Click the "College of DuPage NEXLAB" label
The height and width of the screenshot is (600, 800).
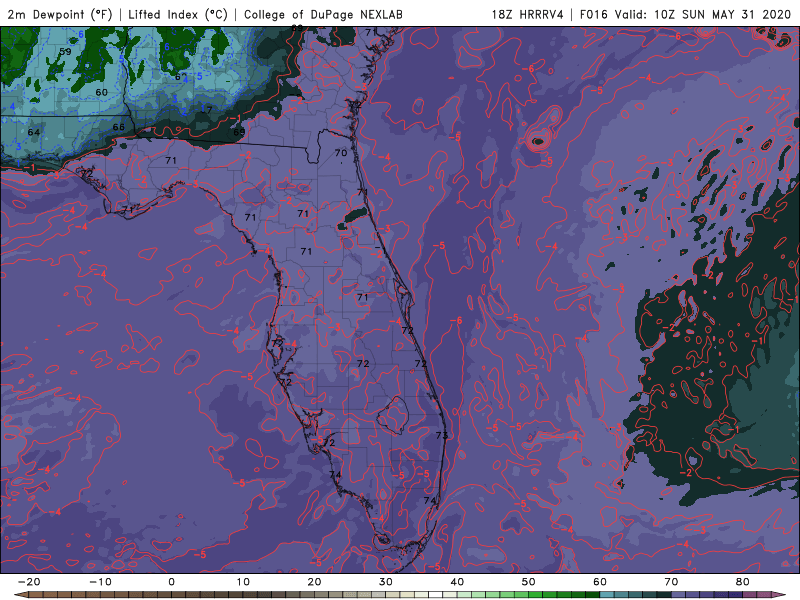coord(323,14)
